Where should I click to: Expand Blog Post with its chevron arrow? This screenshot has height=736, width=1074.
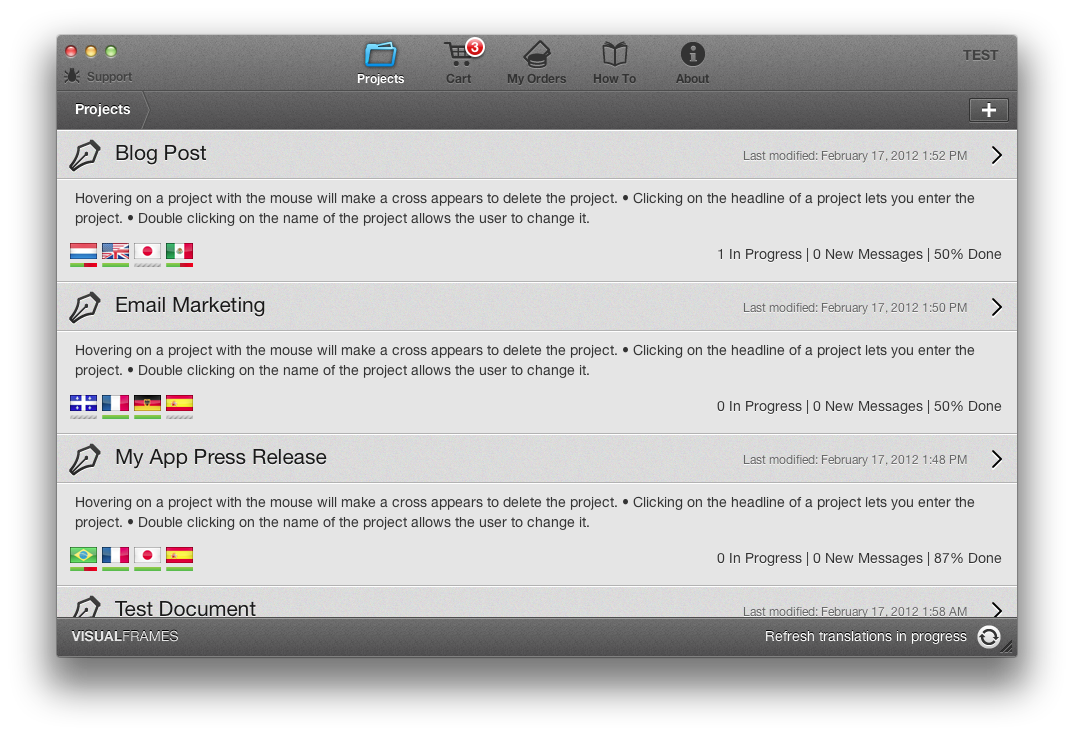pos(997,155)
